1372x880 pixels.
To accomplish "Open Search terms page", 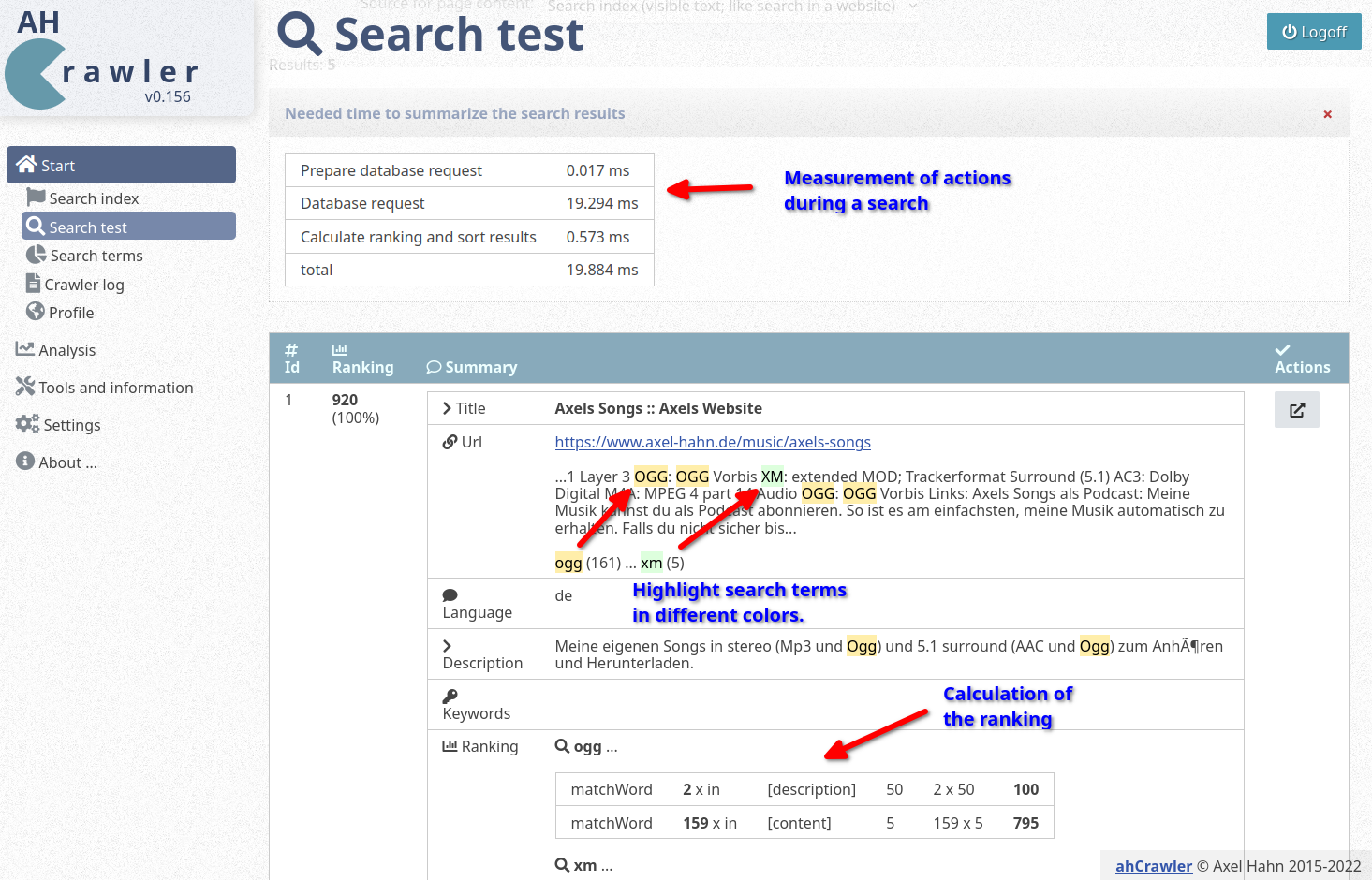I will (96, 256).
